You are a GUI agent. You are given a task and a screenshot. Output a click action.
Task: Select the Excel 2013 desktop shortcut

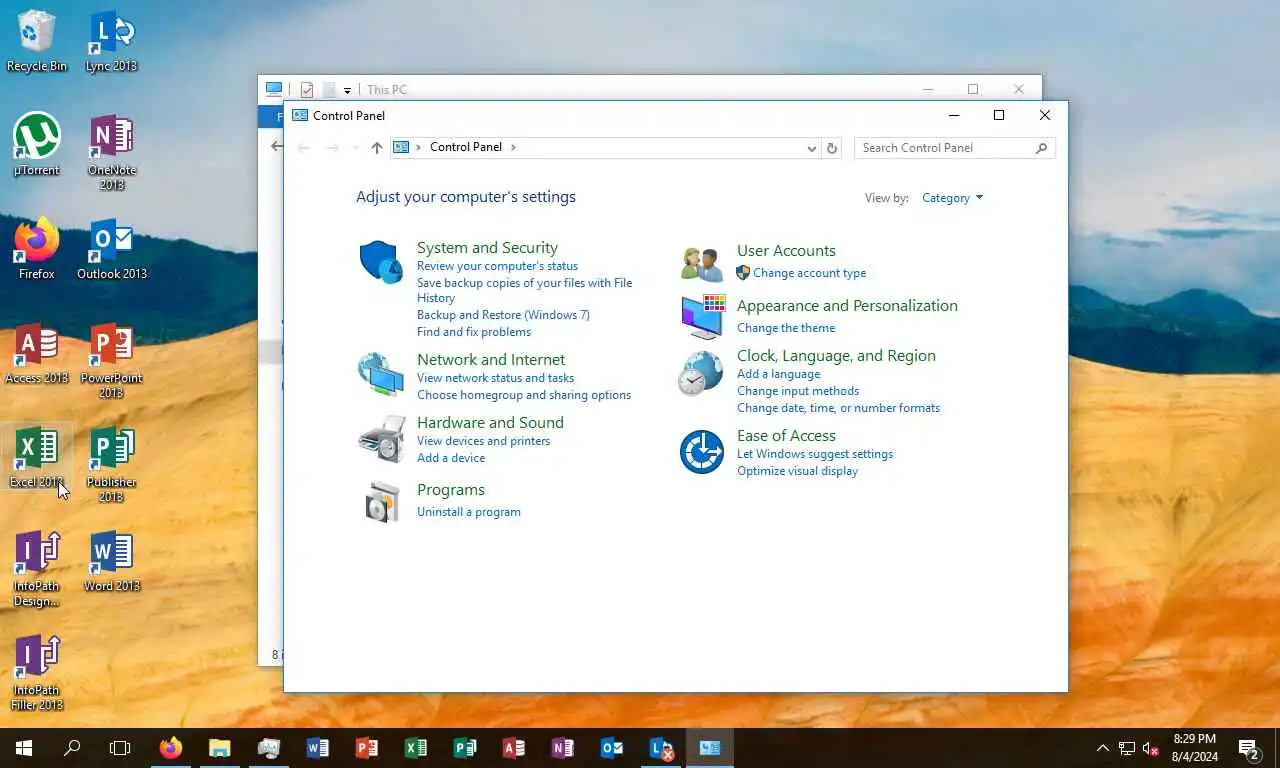37,457
